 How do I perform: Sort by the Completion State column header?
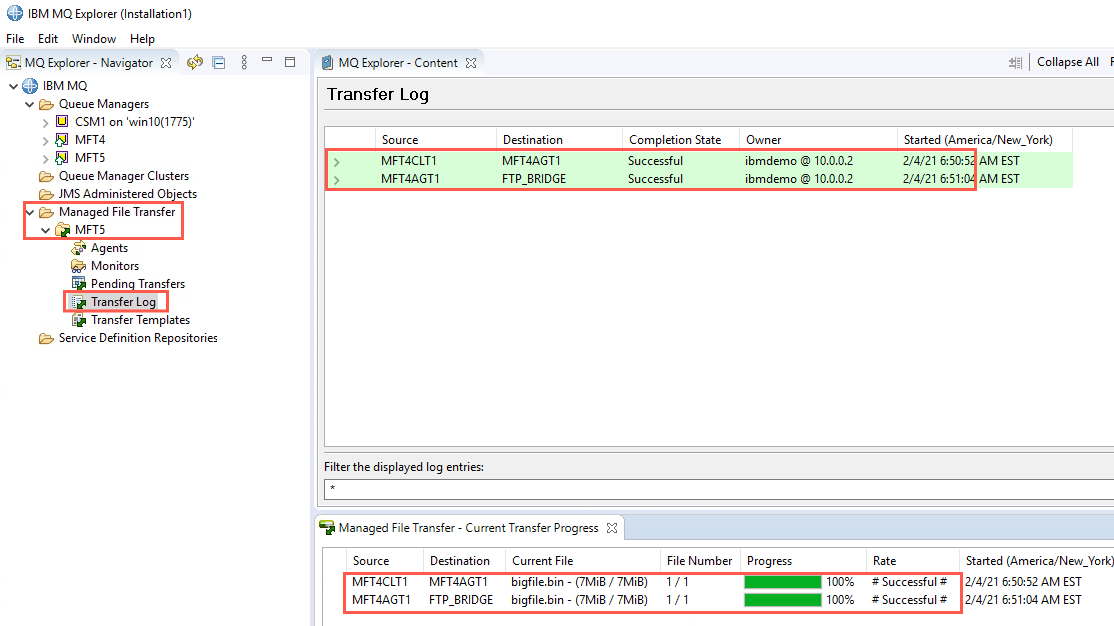pos(681,140)
